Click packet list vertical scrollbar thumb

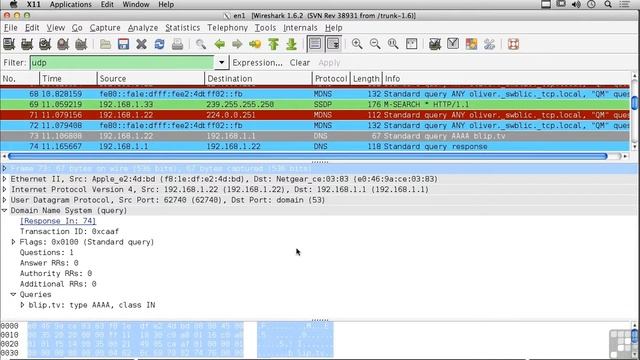pyautogui.click(x=635, y=102)
